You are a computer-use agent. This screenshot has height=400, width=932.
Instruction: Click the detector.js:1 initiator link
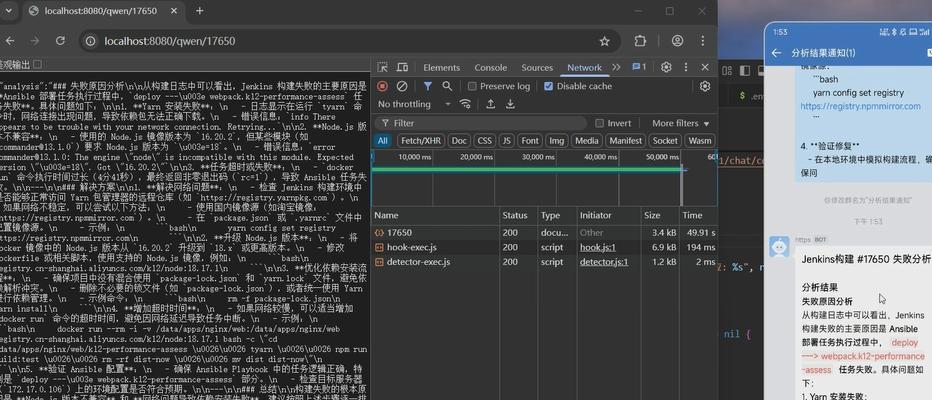pos(604,262)
